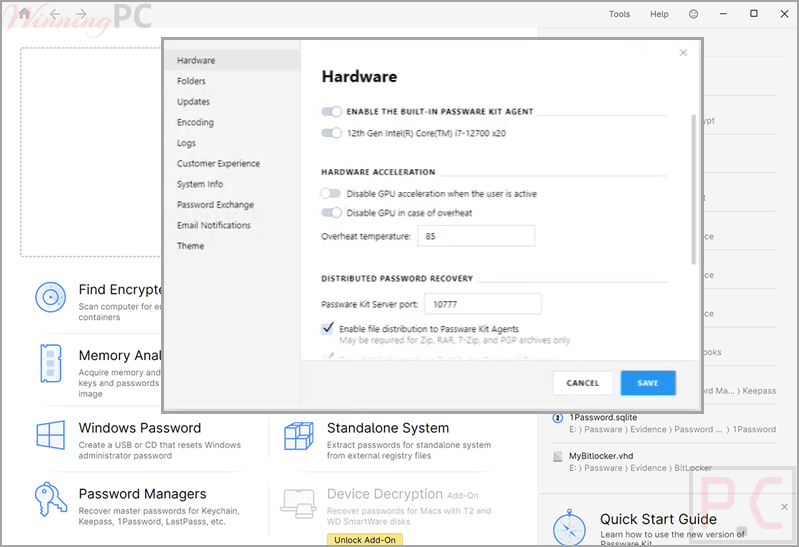
Task: Click the Windows Password logo icon
Action: click(x=50, y=435)
